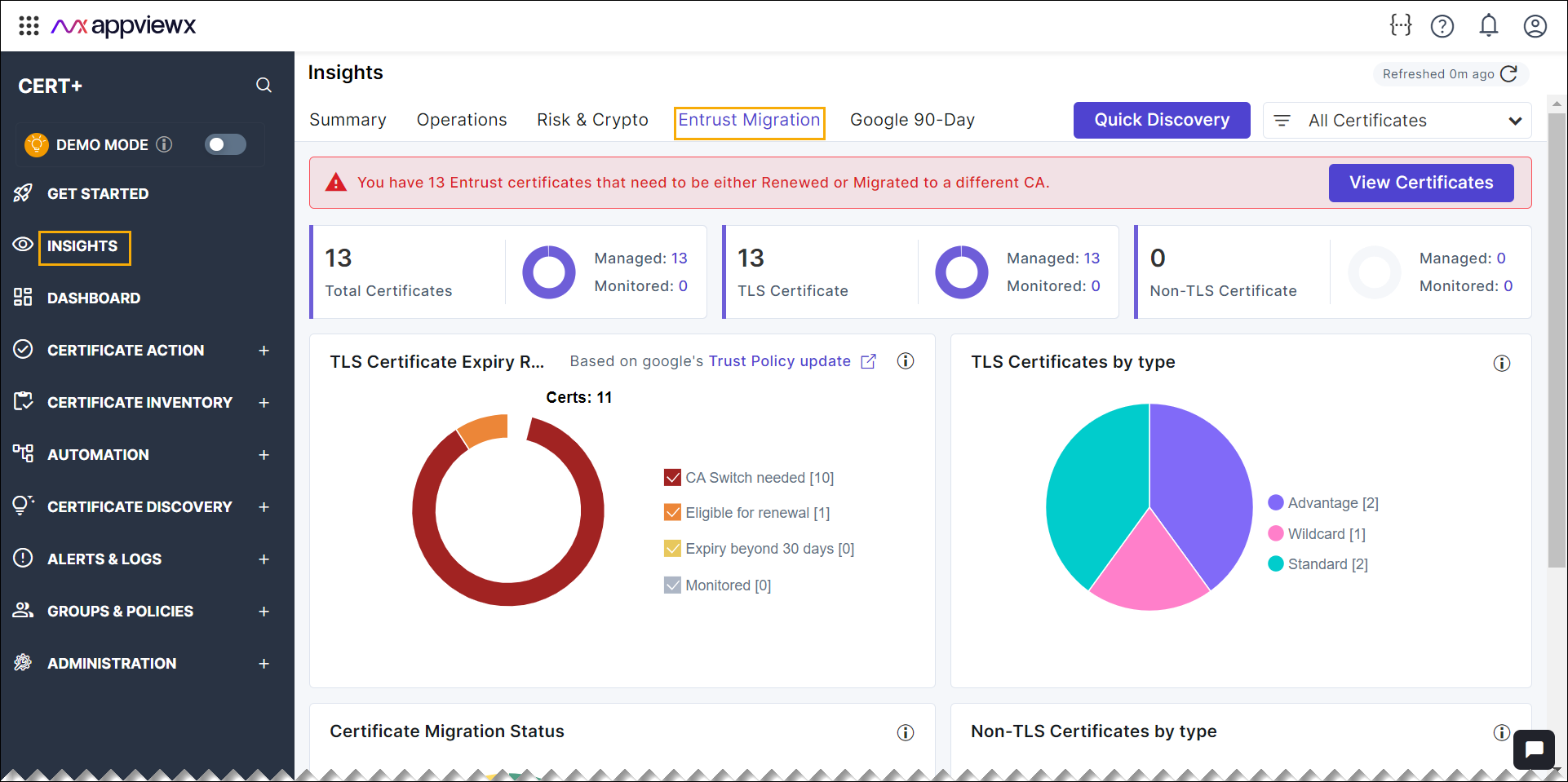Expand Alerts & Logs section
This screenshot has height=782, width=1568.
pos(264,559)
